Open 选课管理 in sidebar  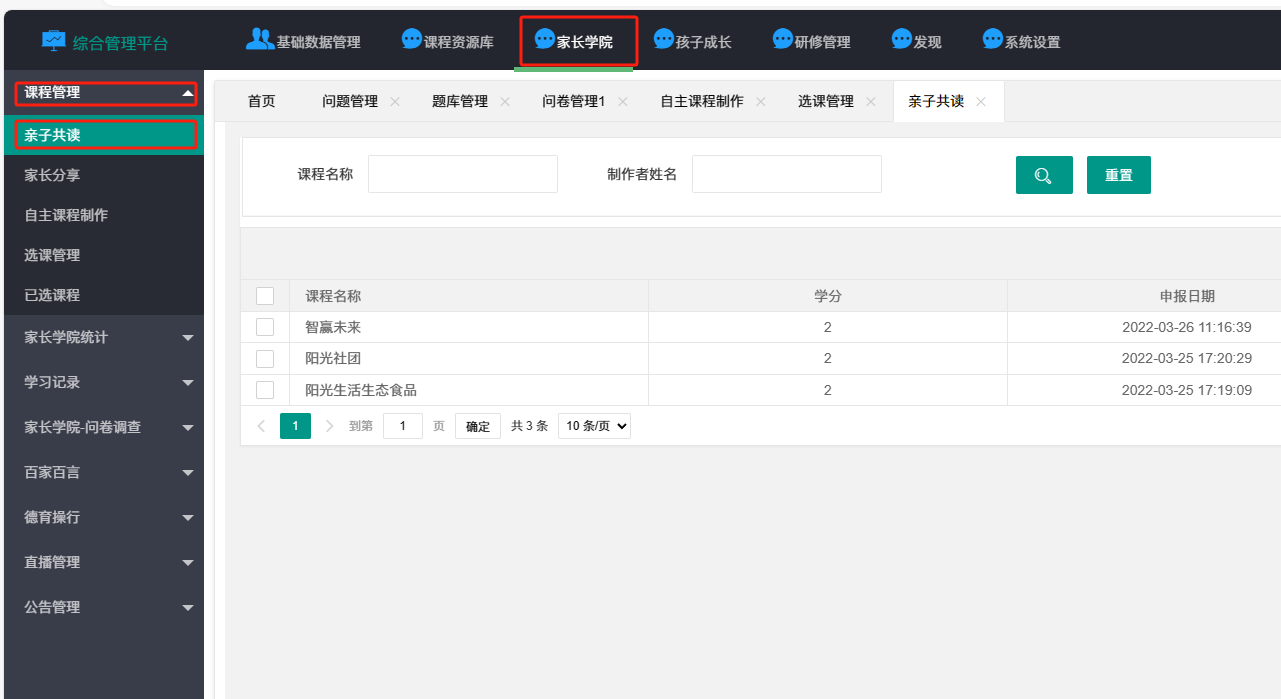point(104,255)
